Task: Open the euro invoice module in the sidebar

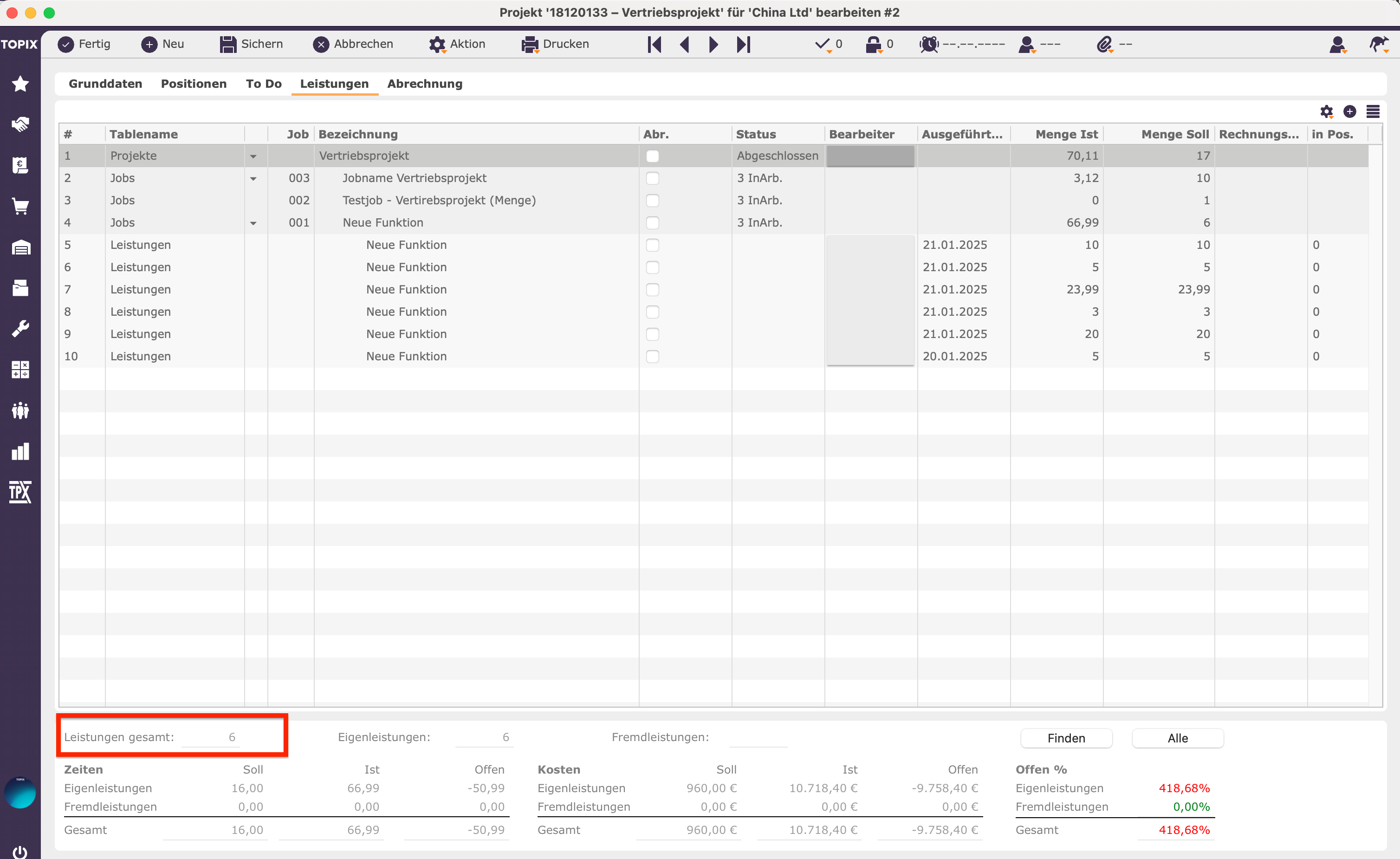Action: click(20, 165)
